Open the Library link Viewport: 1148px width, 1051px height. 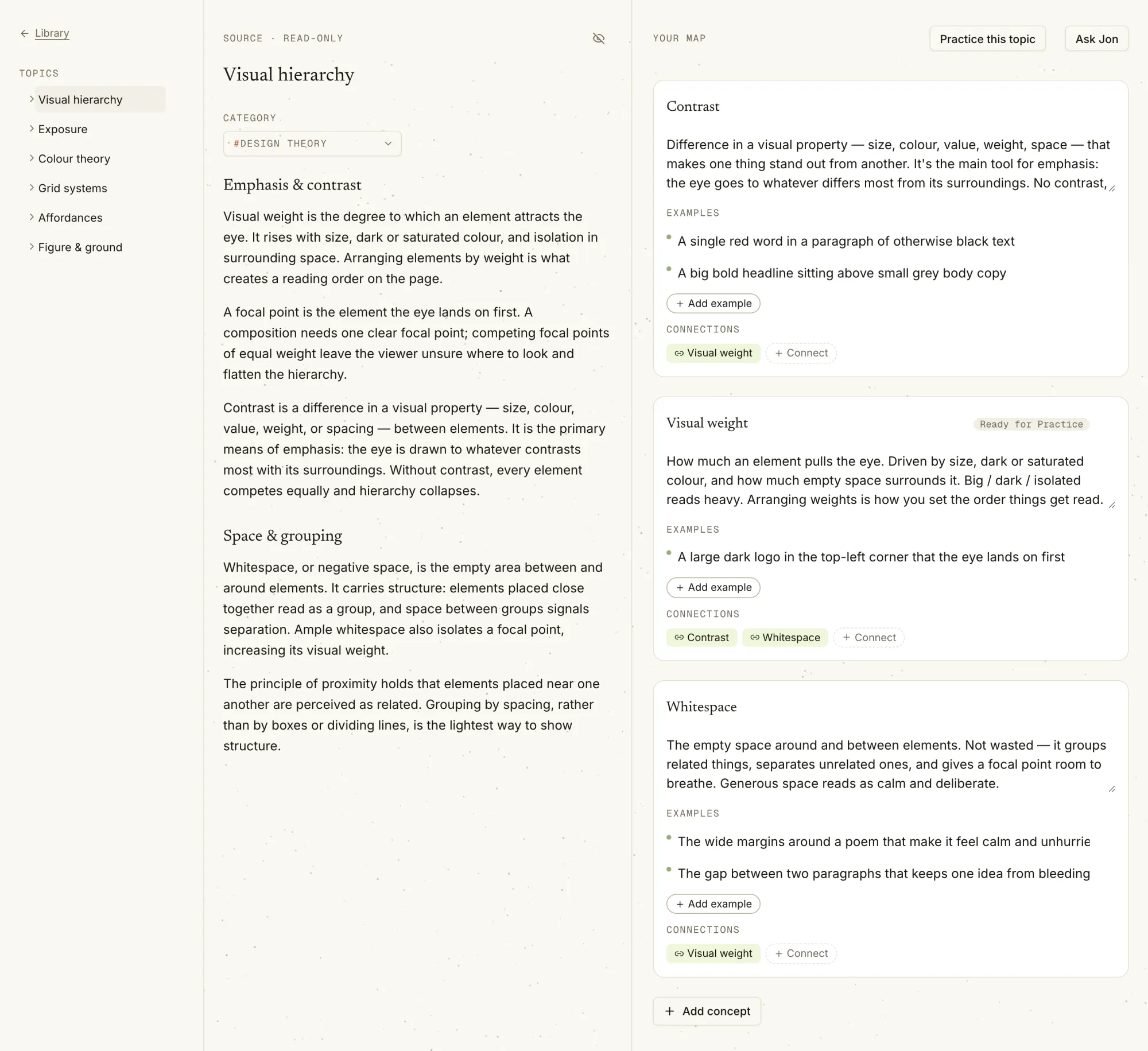click(x=52, y=33)
